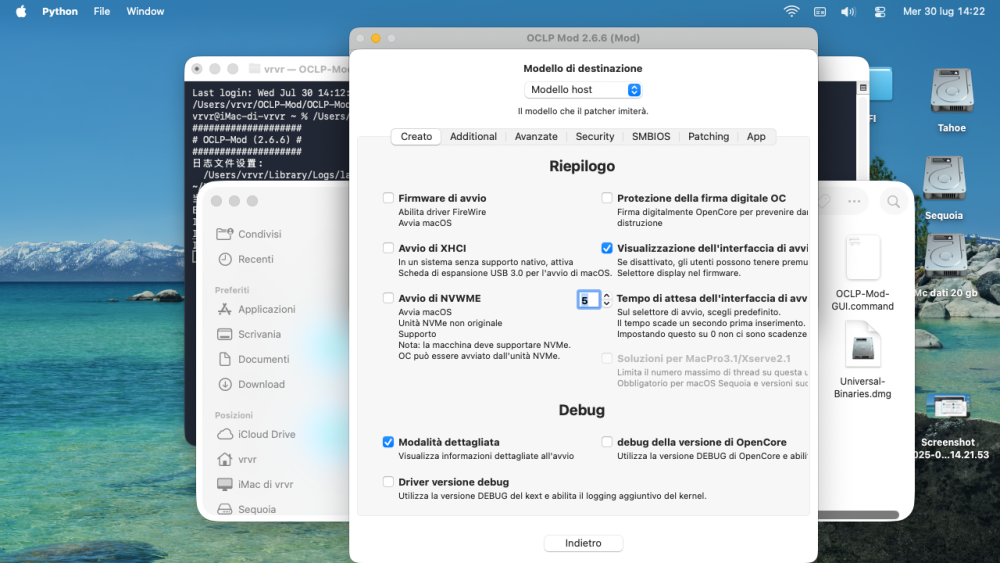Open Applicazioni in Finder sidebar
The image size is (1000, 563).
point(256,309)
